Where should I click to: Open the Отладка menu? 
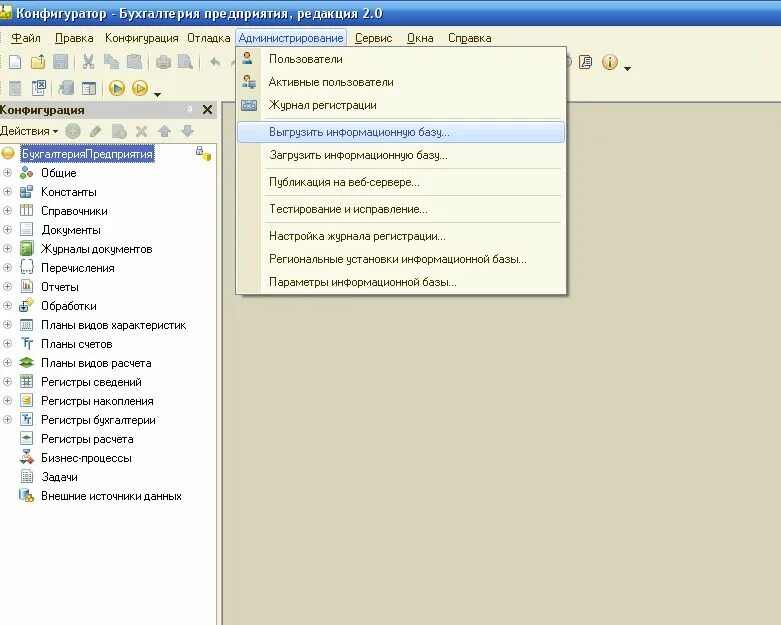209,38
